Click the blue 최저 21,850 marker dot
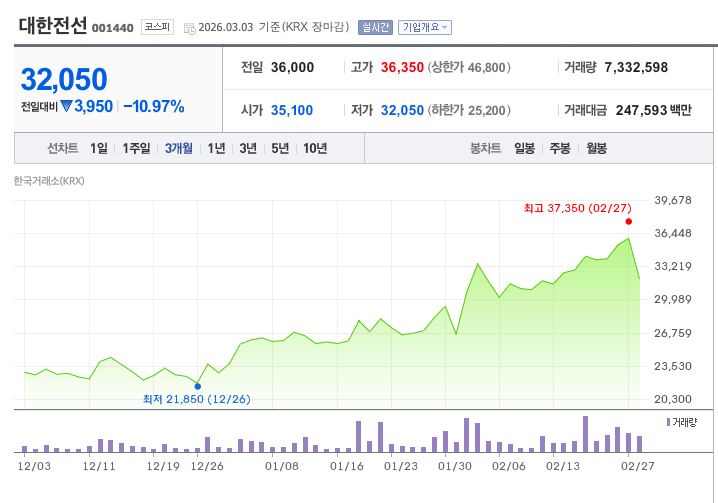This screenshot has height=503, width=718. 198,386
